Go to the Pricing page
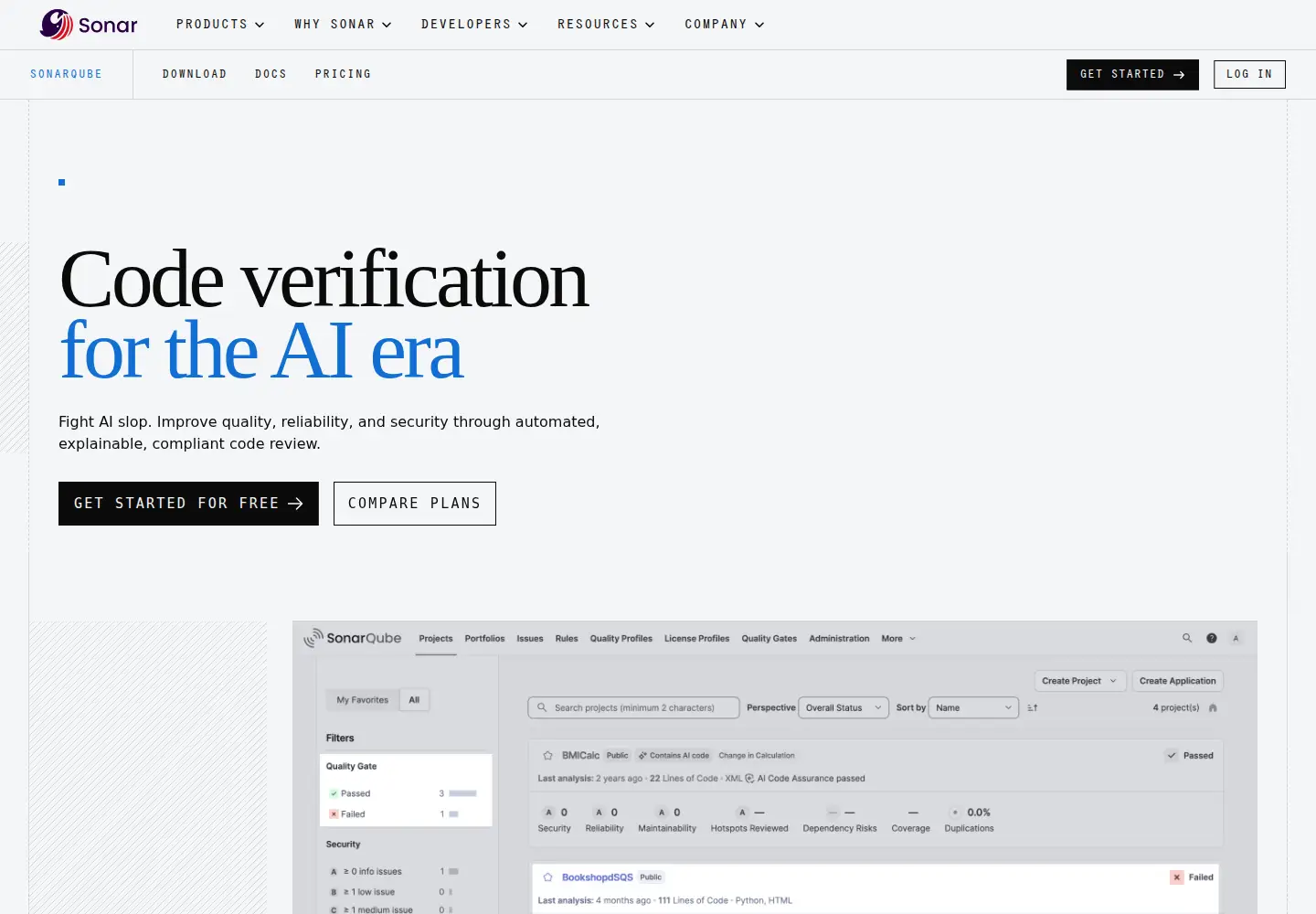Image resolution: width=1316 pixels, height=914 pixels. pos(343,74)
